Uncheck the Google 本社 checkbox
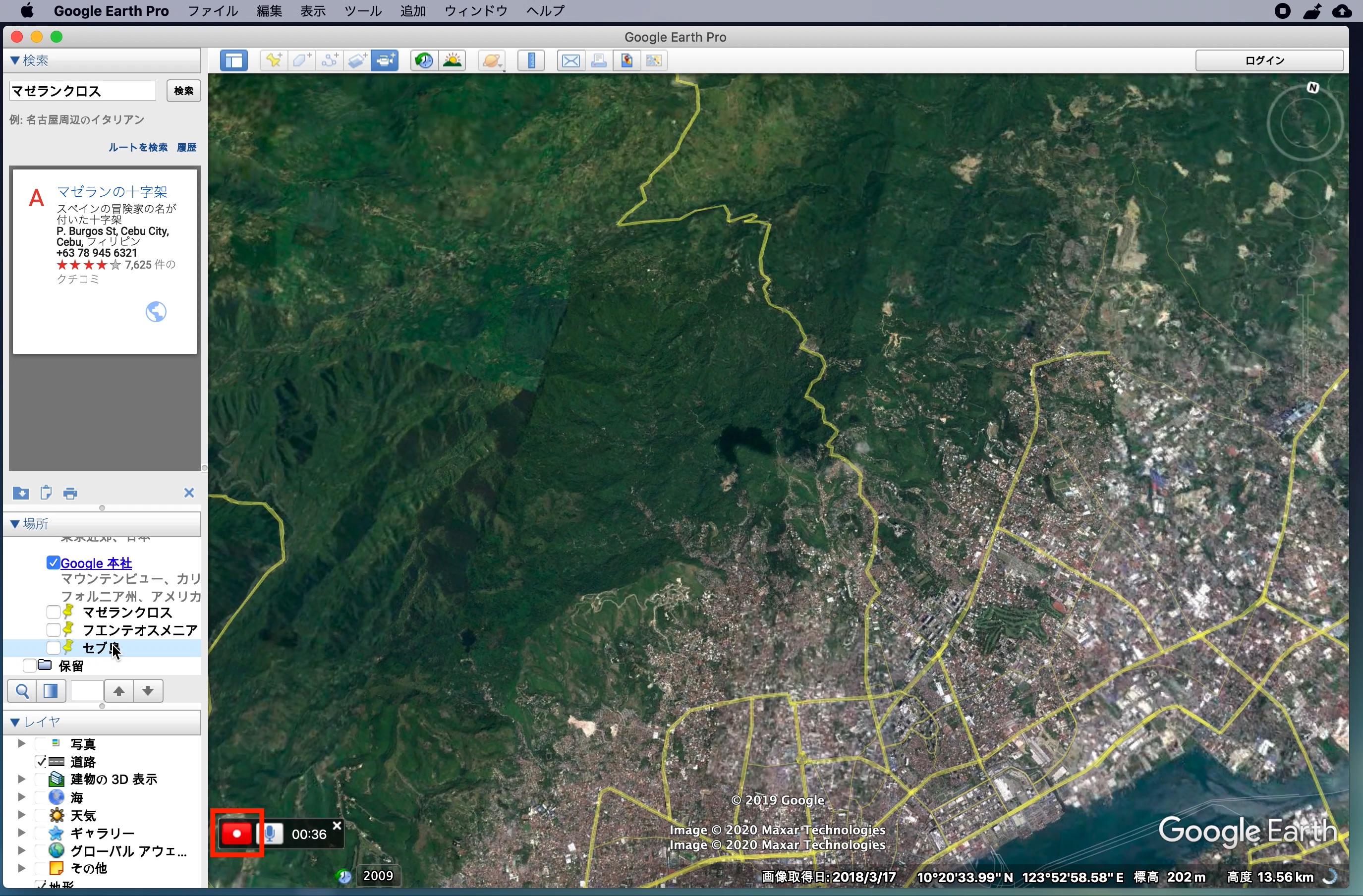Screen dimensions: 1363x896 point(53,563)
